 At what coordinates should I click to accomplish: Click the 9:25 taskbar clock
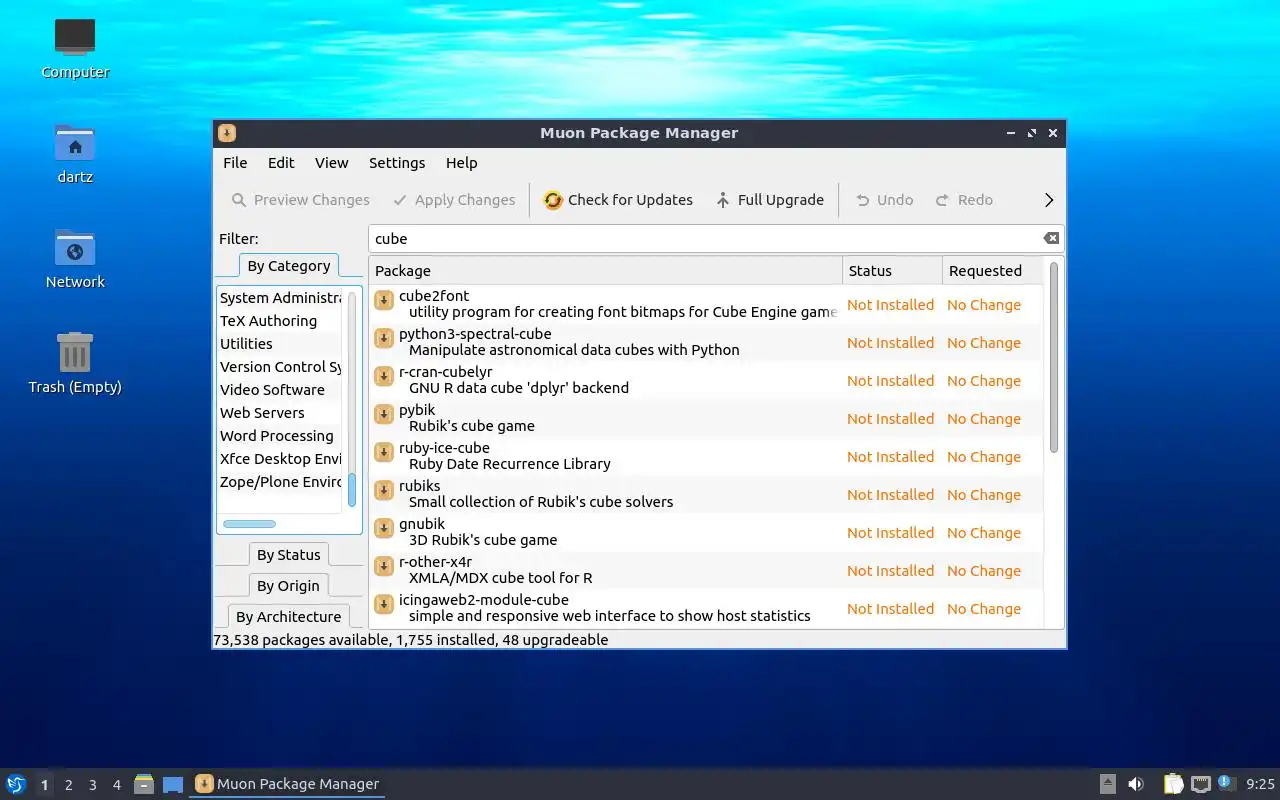point(1260,785)
